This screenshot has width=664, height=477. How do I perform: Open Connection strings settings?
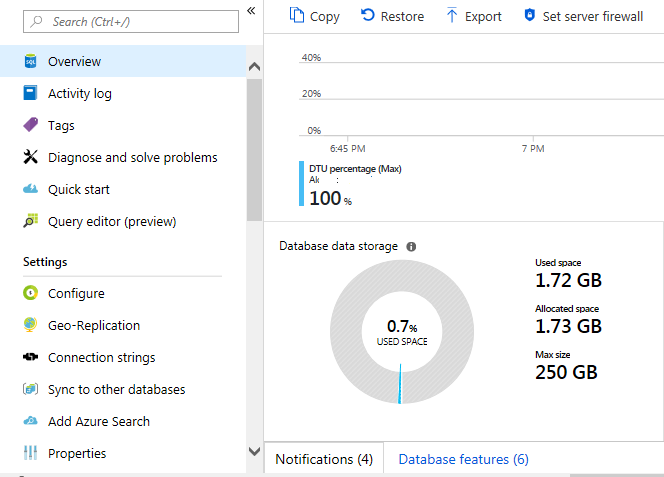(123, 357)
